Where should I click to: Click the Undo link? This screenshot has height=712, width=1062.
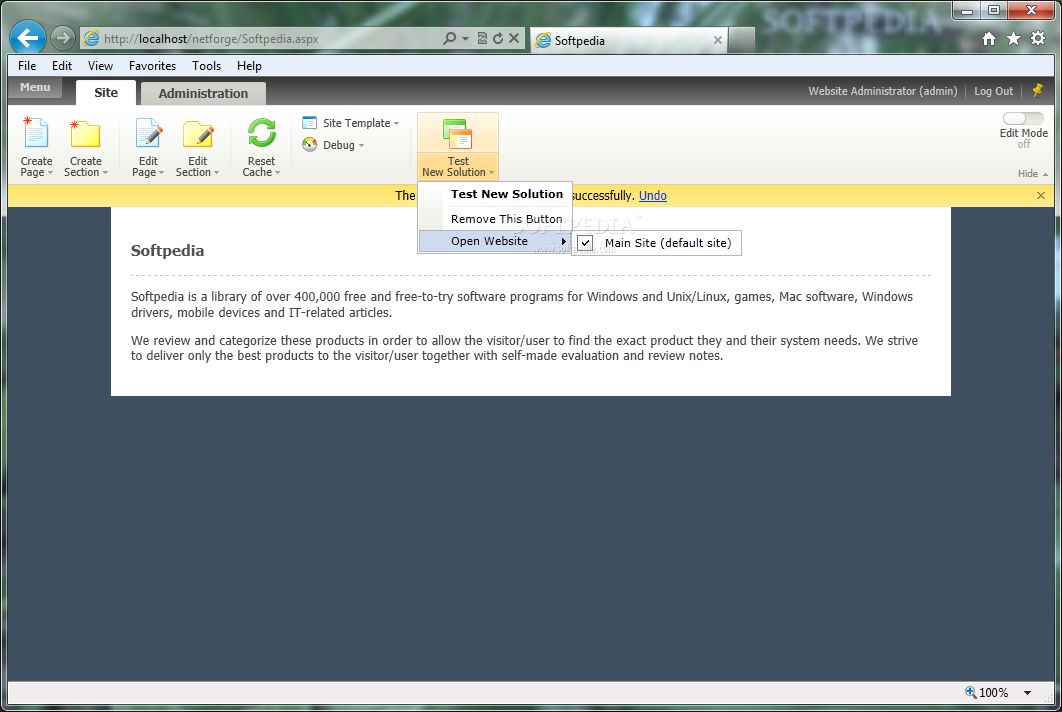click(x=652, y=196)
